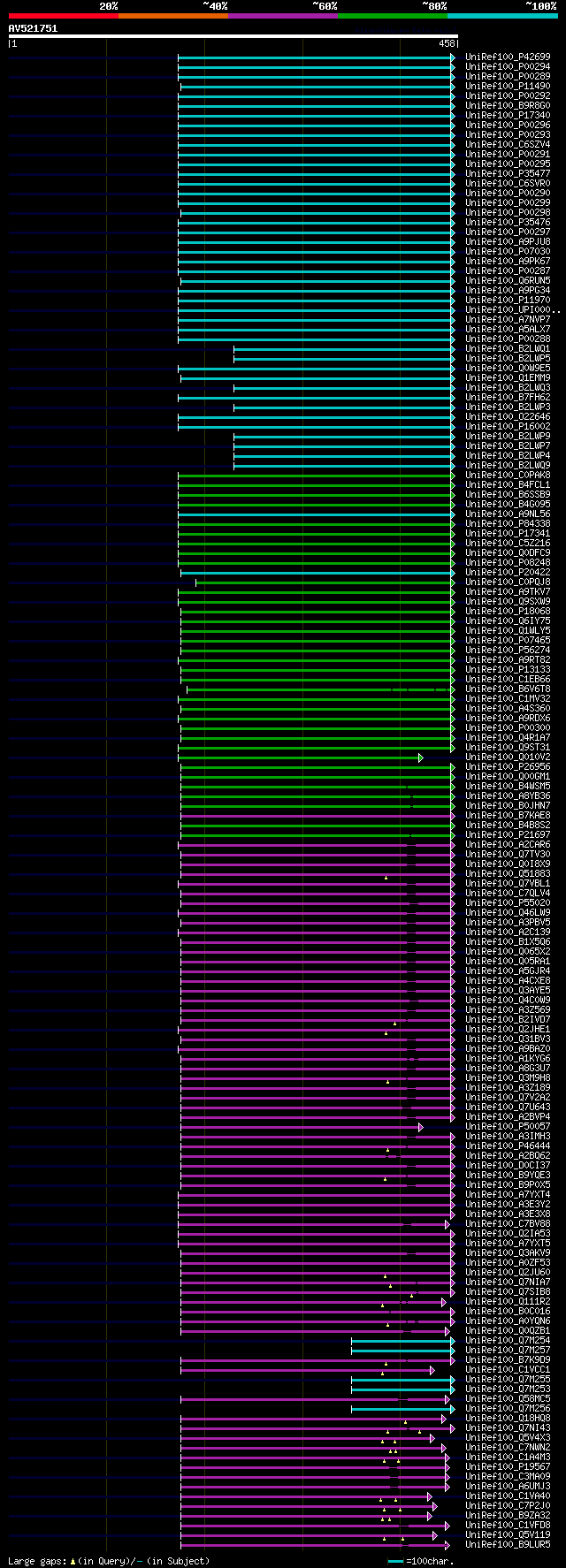Open hit UniRef100_P55020
This screenshot has height=1568, width=566.
[x=508, y=903]
